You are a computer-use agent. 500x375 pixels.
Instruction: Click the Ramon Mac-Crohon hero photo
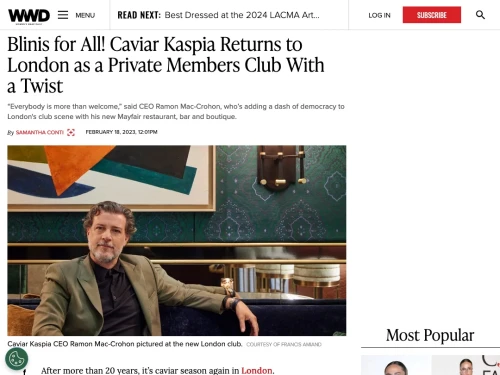[x=177, y=240]
